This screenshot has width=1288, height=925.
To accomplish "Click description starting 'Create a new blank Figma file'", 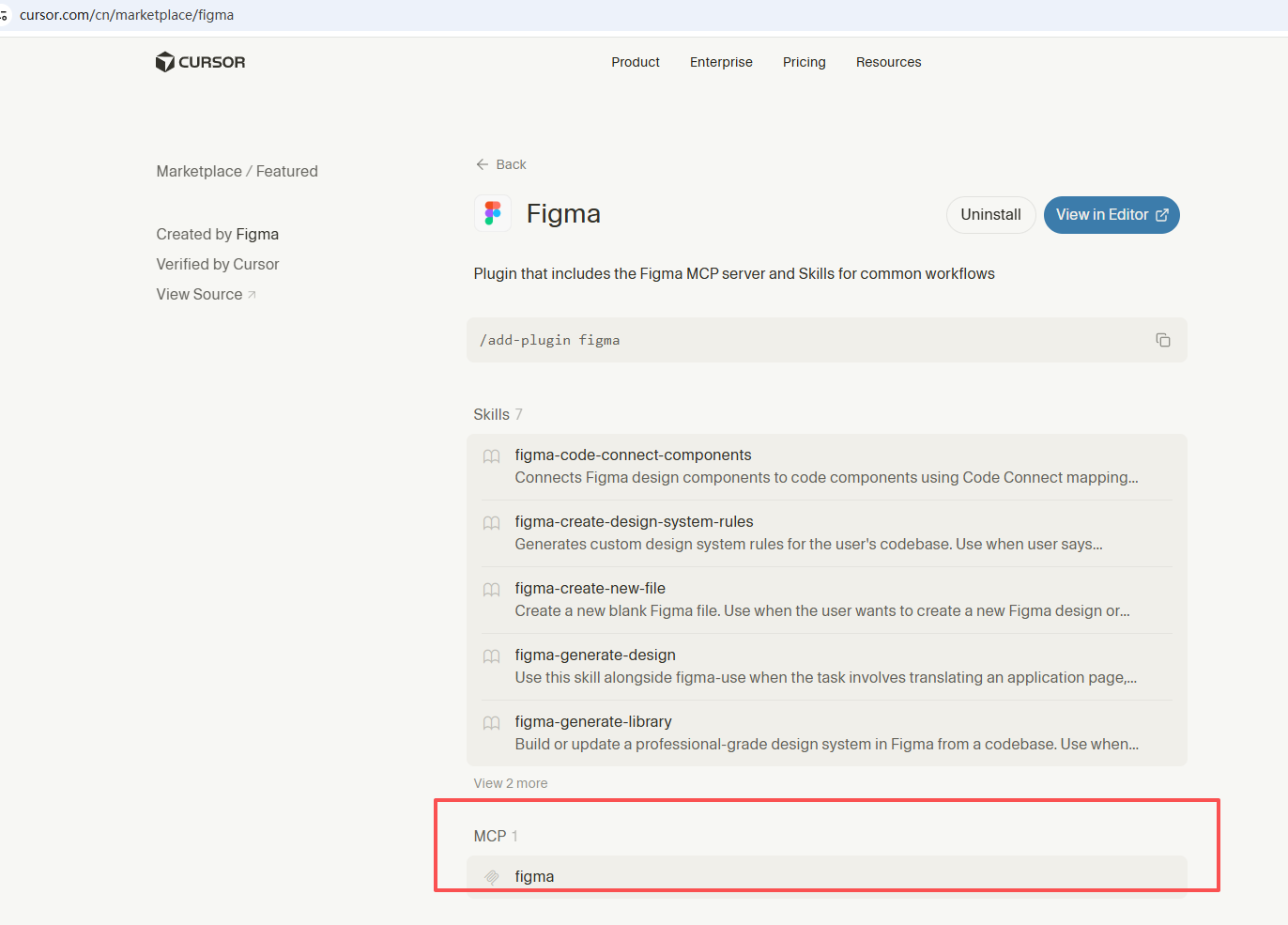I will pyautogui.click(x=822, y=610).
